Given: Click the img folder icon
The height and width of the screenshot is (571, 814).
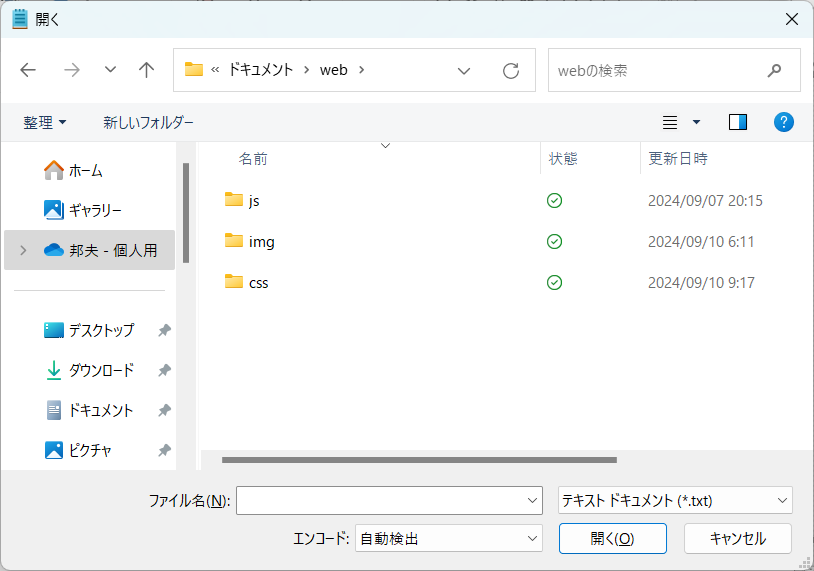Looking at the screenshot, I should pos(234,240).
